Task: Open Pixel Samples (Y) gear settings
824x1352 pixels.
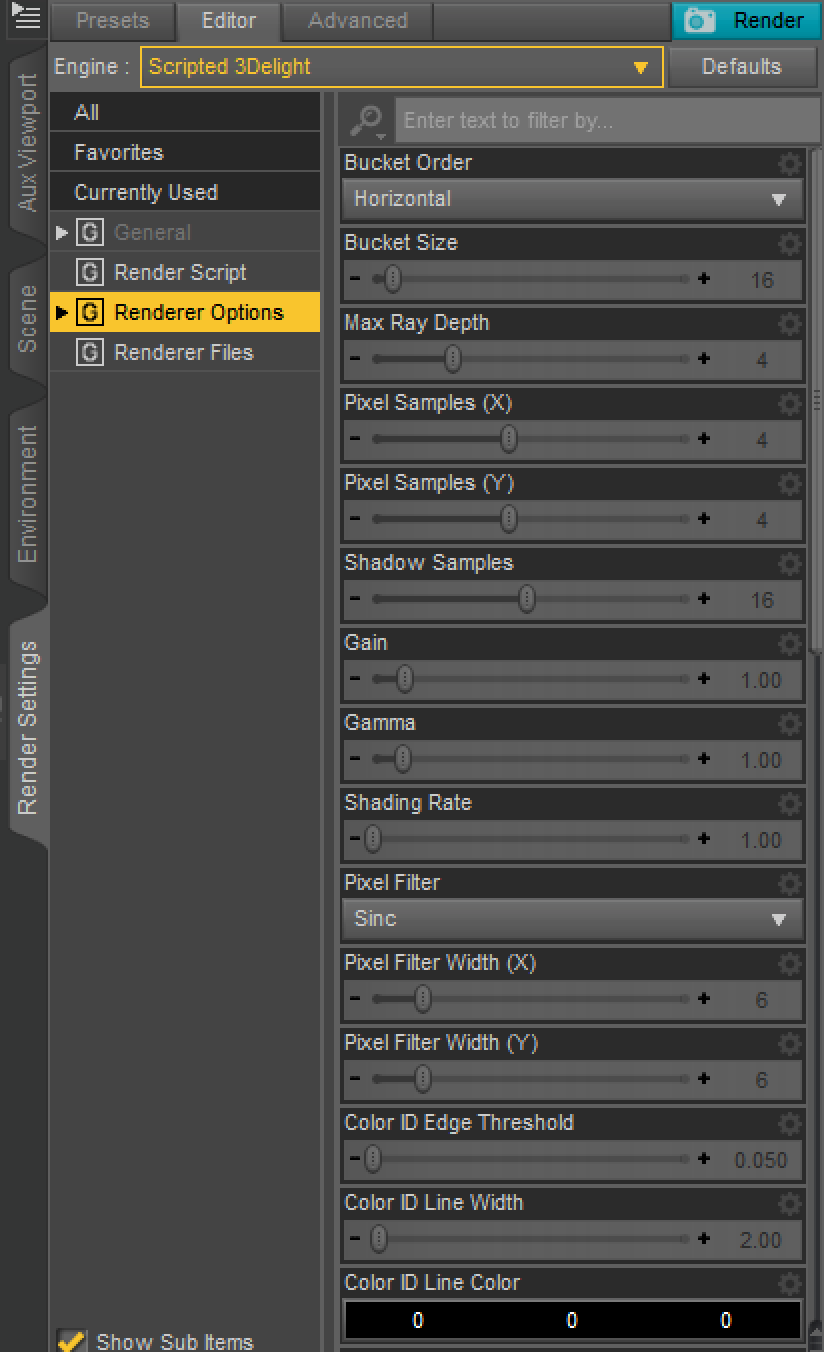Action: (790, 483)
